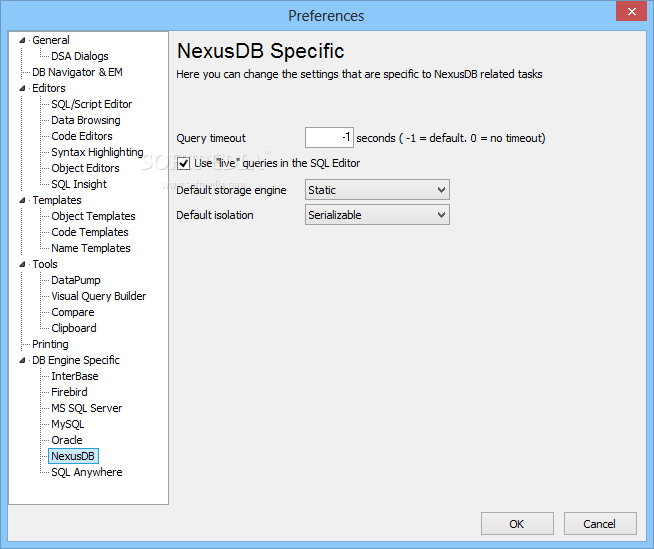This screenshot has height=549, width=654.
Task: Collapse the Templates tree node arrow
Action: tap(22, 200)
